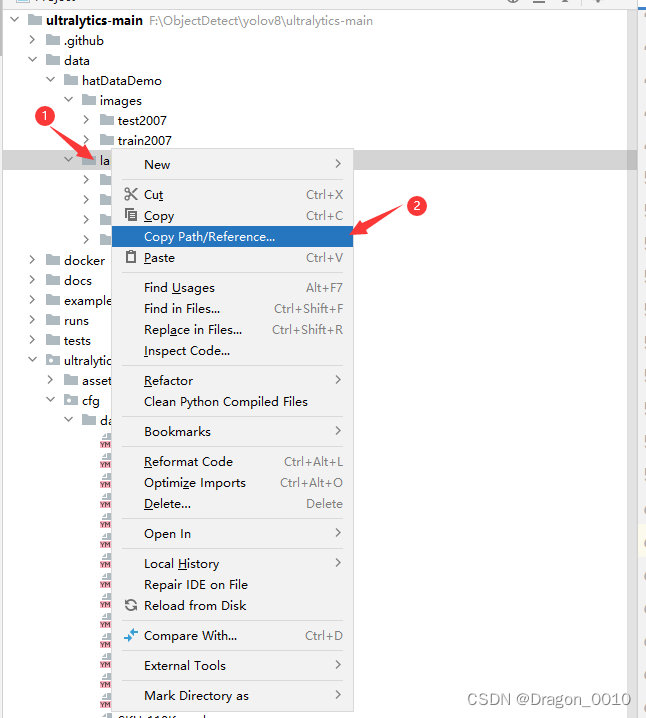Expand the docs folder
Image resolution: width=646 pixels, height=718 pixels.
32,279
